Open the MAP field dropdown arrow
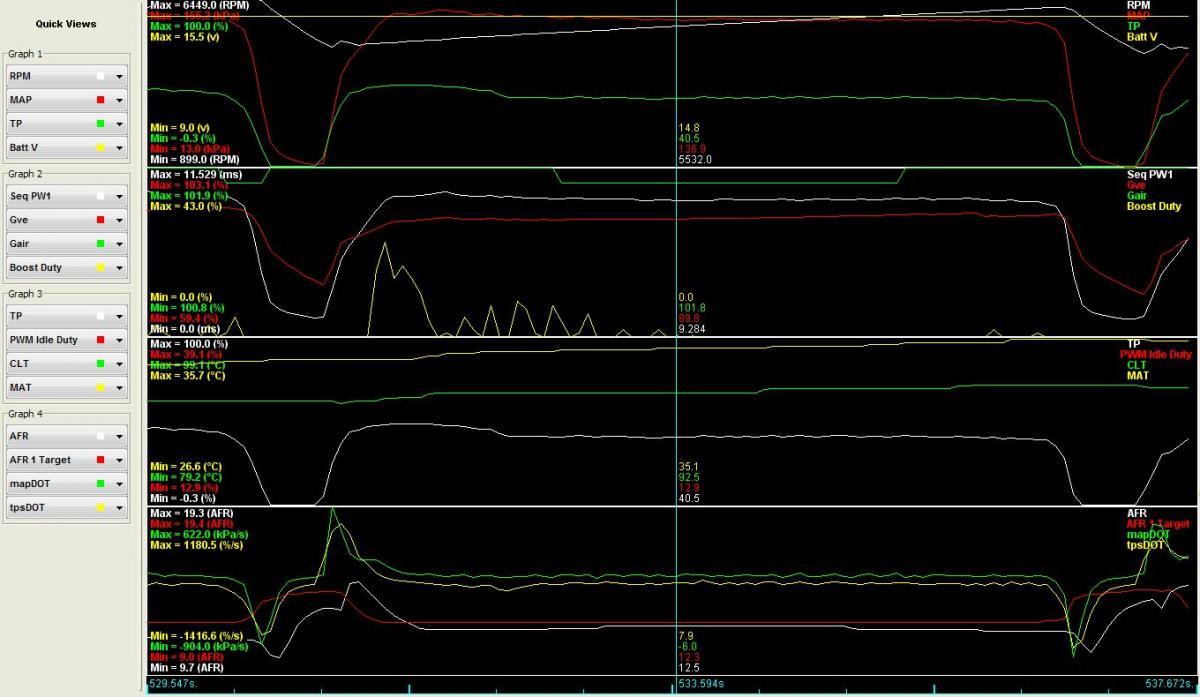 point(119,100)
